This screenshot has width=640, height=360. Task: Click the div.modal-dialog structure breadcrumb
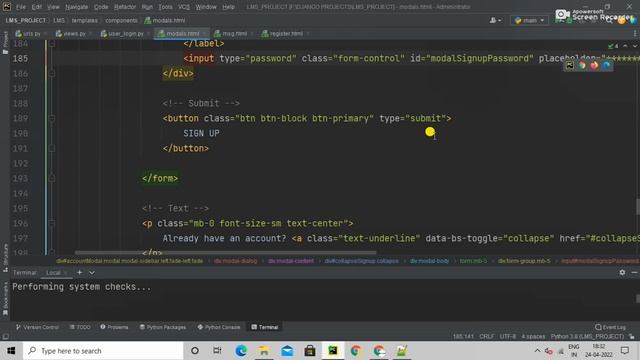(x=236, y=261)
